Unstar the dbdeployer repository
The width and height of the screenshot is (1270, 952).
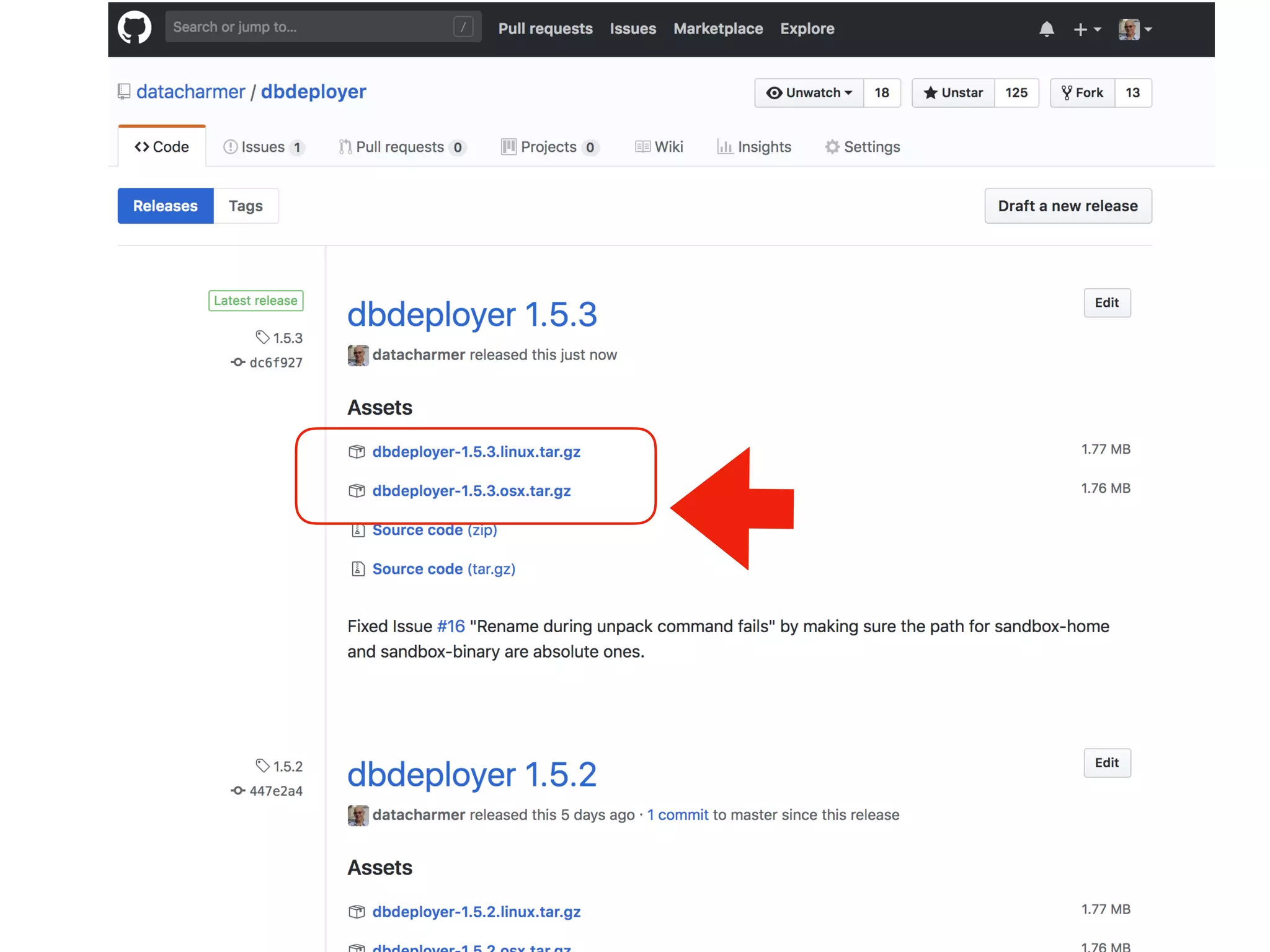click(x=953, y=93)
